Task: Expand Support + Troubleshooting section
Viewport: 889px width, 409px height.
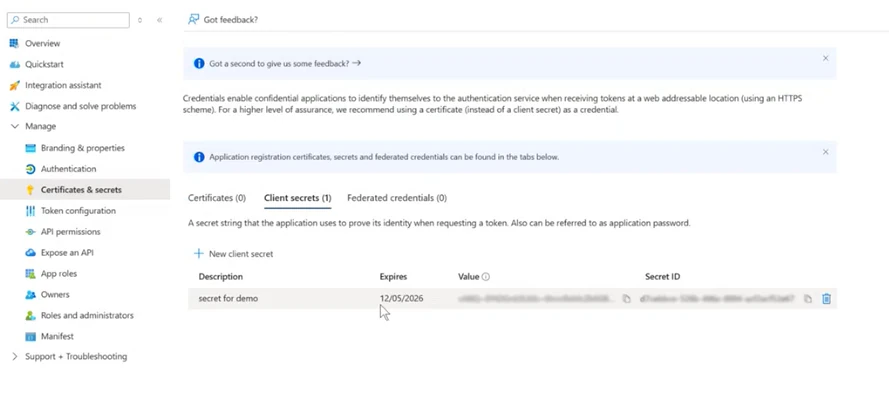Action: (15, 357)
